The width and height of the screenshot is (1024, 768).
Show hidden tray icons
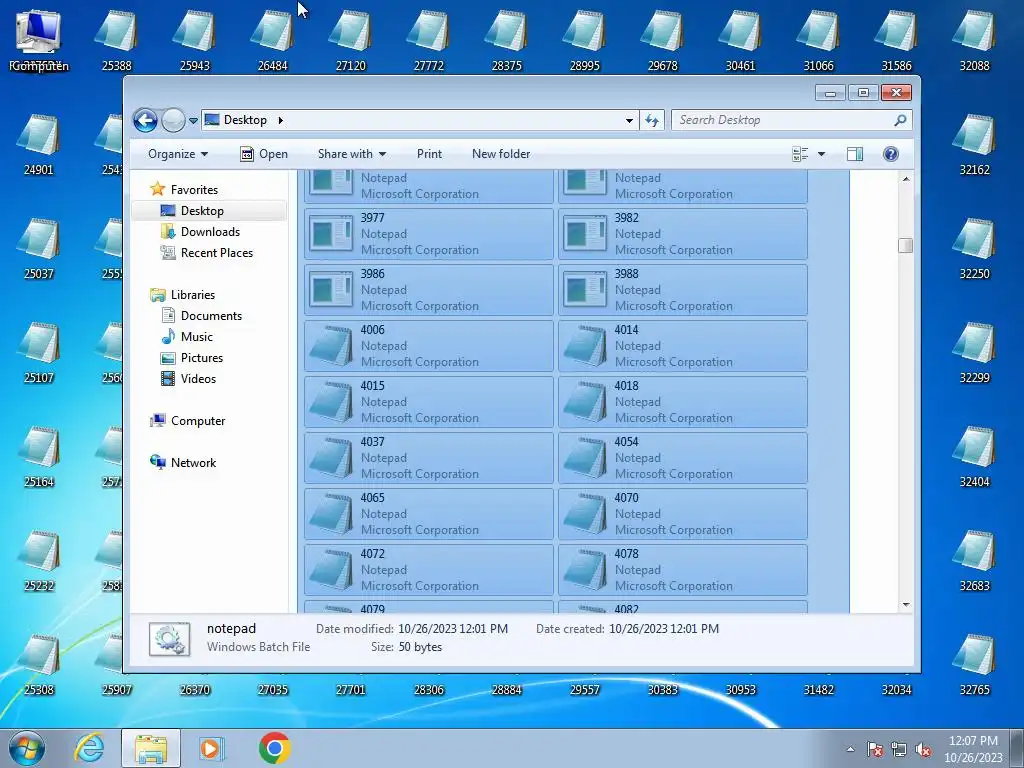click(850, 749)
